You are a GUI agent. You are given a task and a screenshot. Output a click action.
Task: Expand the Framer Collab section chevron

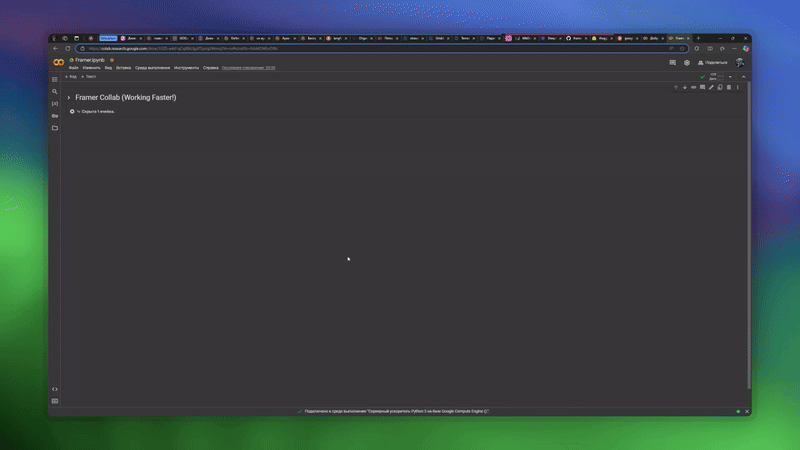coord(69,97)
